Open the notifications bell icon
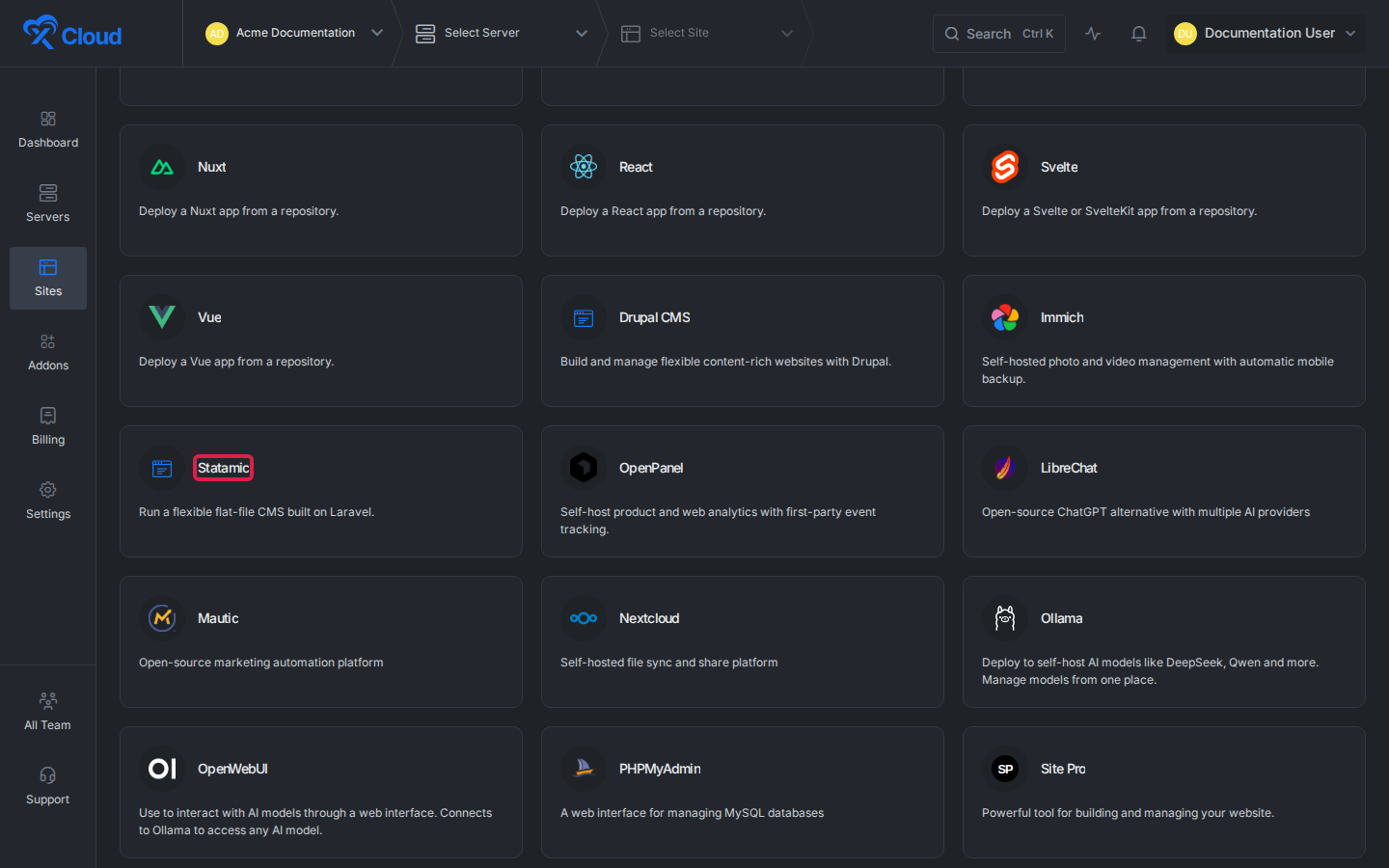The height and width of the screenshot is (868, 1389). coord(1139,33)
